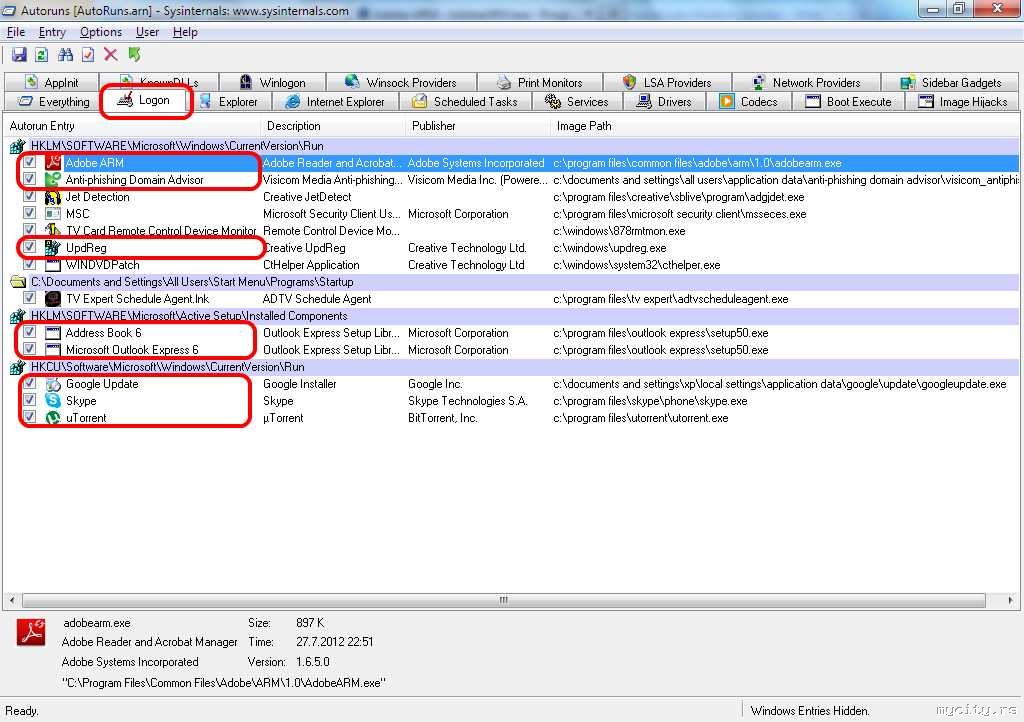Click the red X Delete icon
1024x722 pixels.
(x=111, y=55)
